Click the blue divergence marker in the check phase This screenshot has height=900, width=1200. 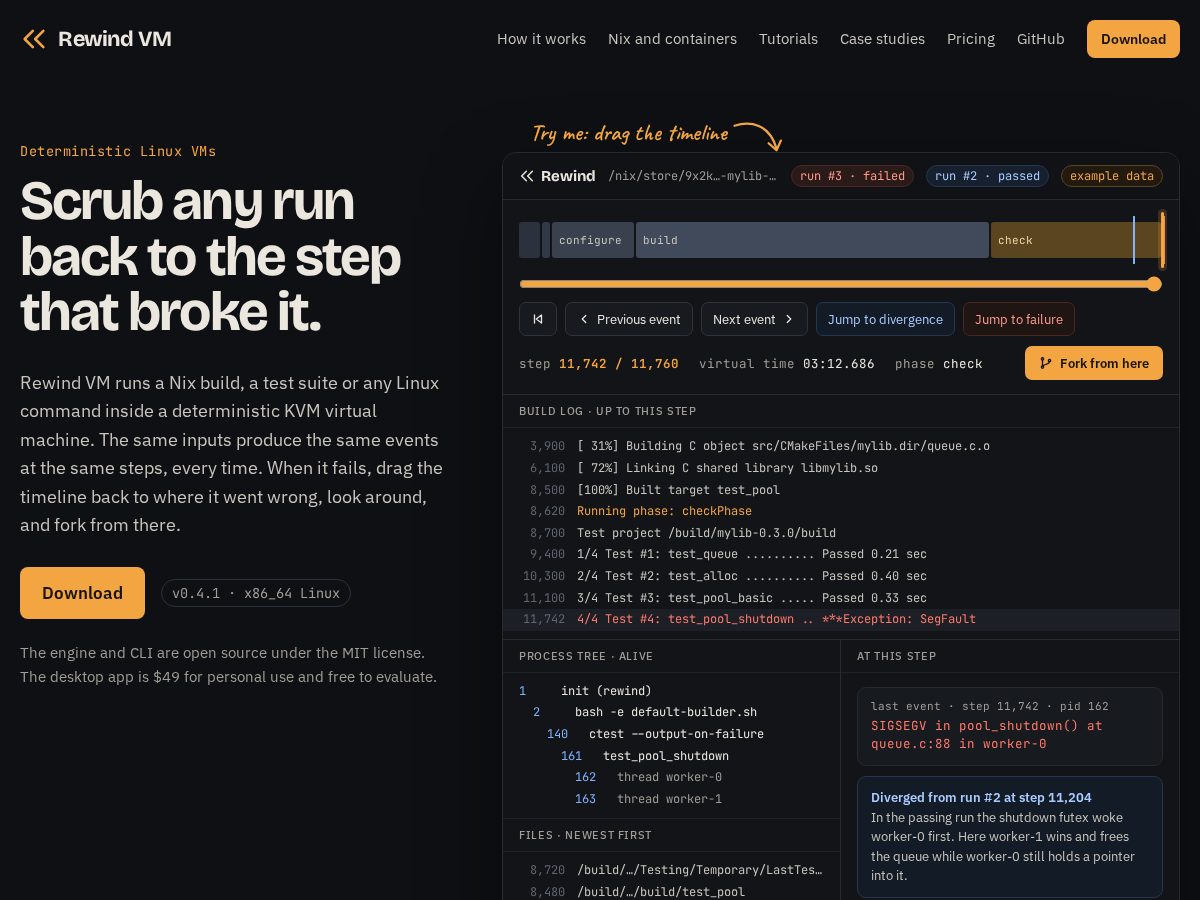[1134, 240]
